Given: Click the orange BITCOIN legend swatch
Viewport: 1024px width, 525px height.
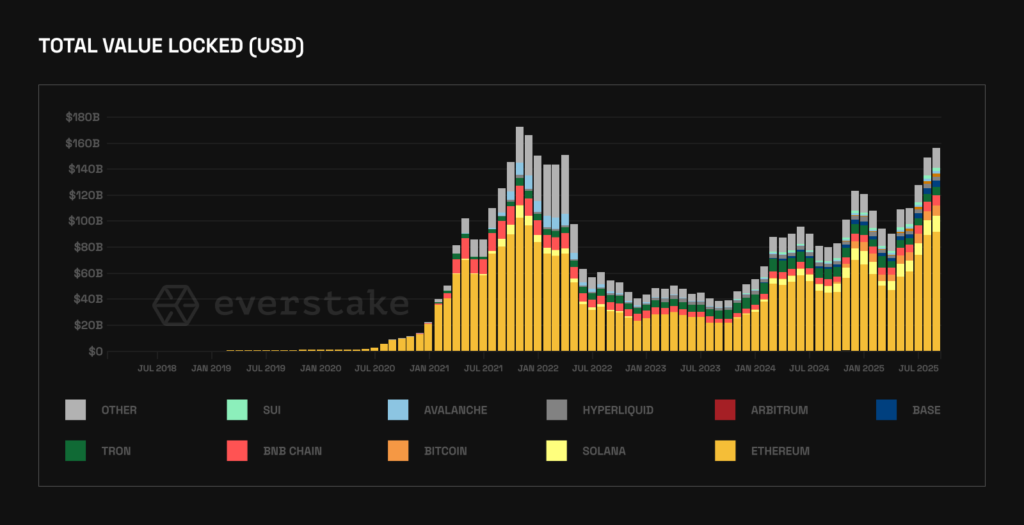Looking at the screenshot, I should (x=398, y=451).
